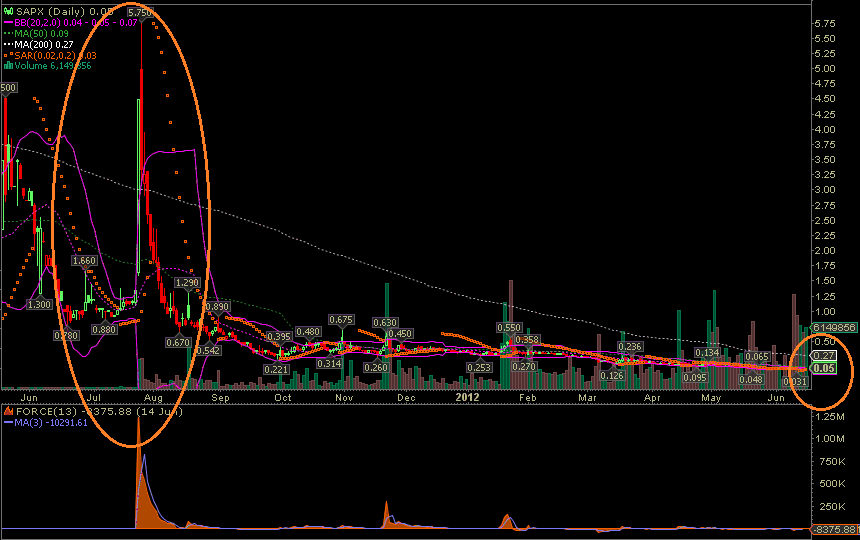860x540 pixels.
Task: Click the Apr label on time axis
Action: [x=652, y=397]
